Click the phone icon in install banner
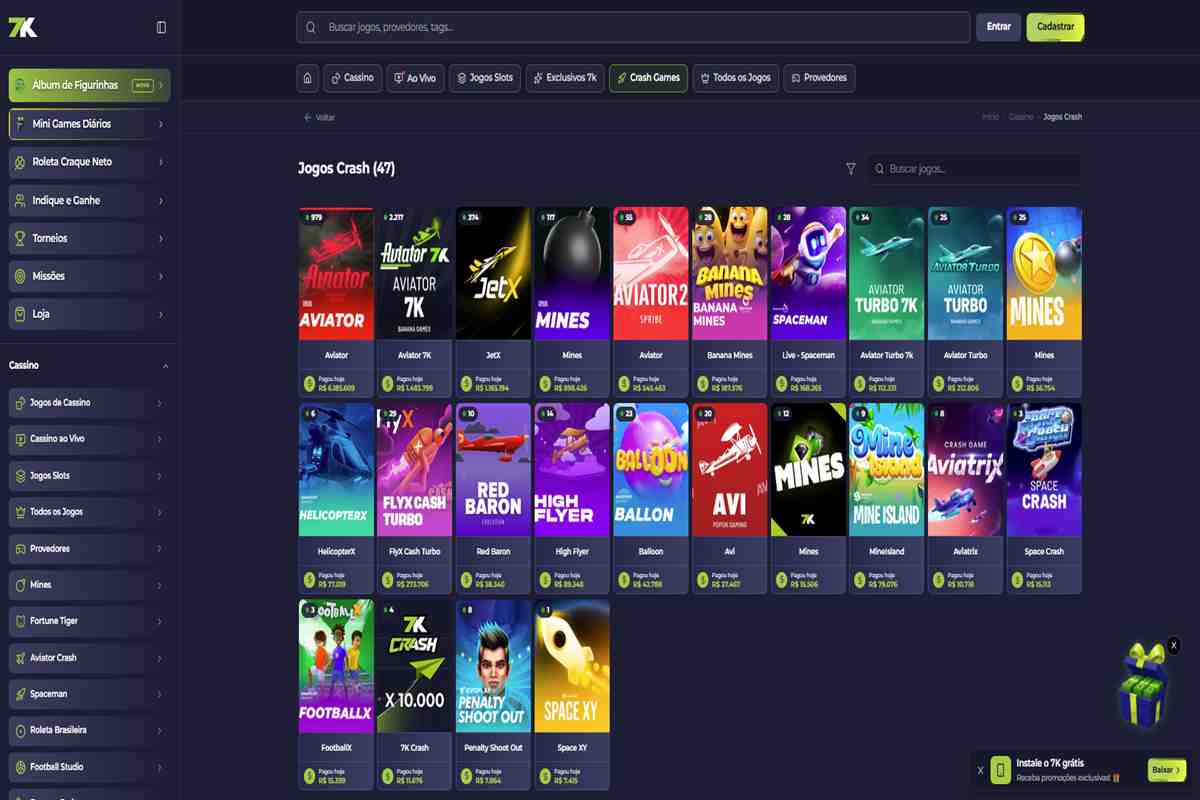Viewport: 1200px width, 800px height. (1001, 770)
